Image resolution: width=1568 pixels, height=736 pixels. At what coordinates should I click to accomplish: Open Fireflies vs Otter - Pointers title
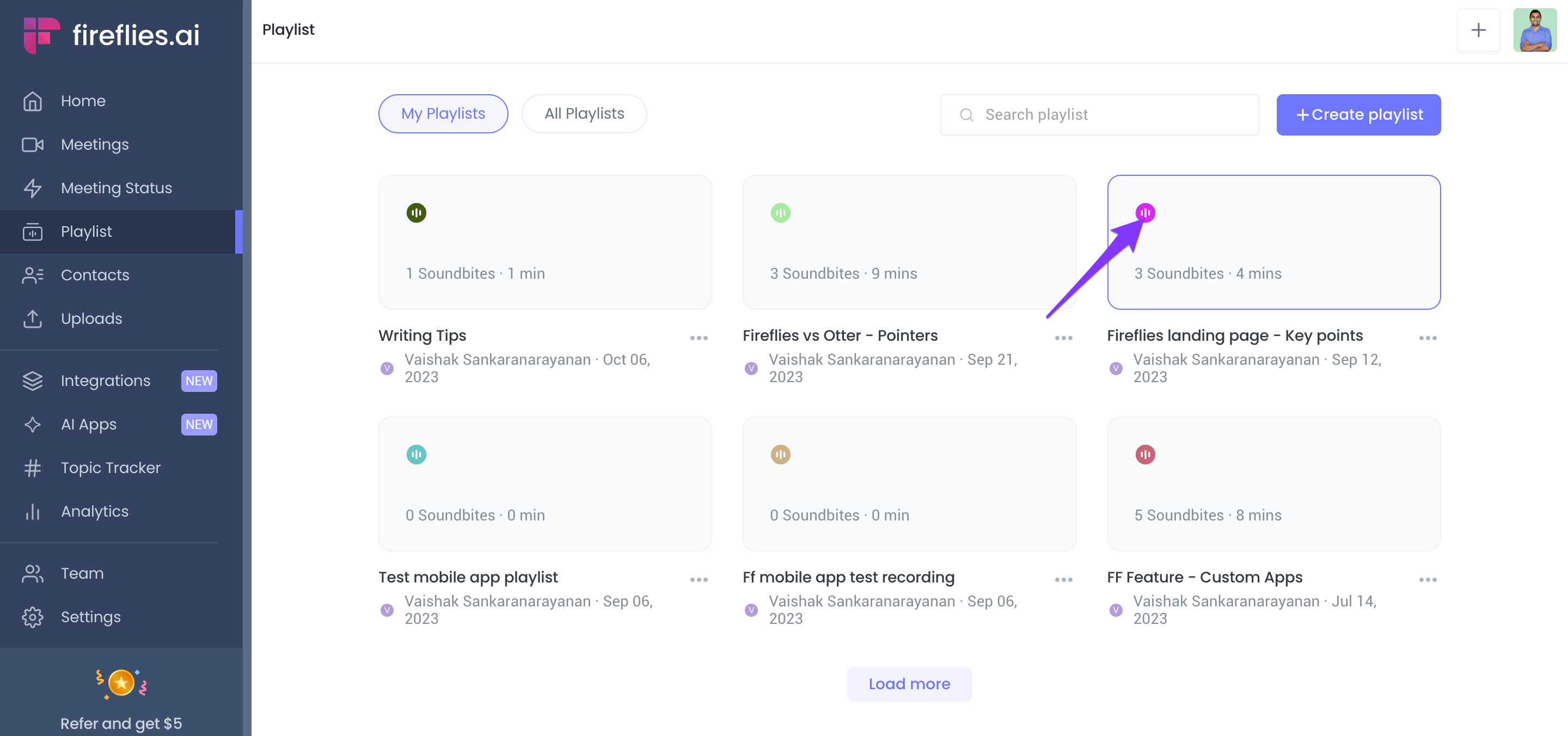pyautogui.click(x=840, y=335)
